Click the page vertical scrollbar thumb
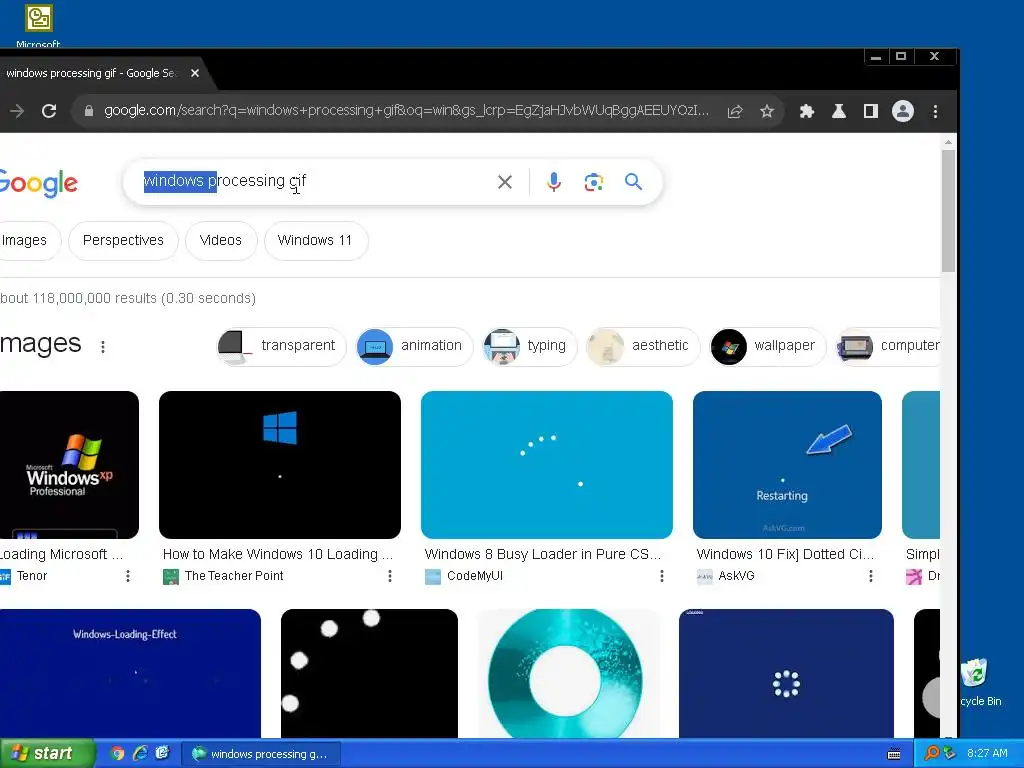Screen dimensions: 1024x768 [x=948, y=210]
